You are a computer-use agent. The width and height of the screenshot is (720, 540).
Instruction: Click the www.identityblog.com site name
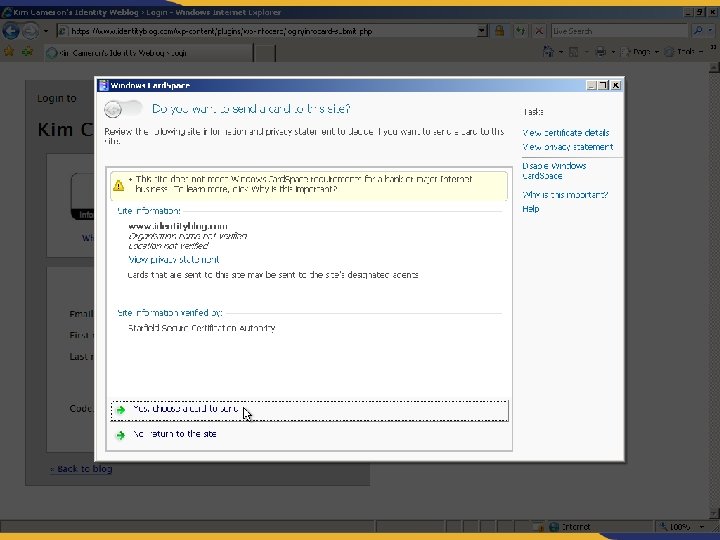coord(178,226)
